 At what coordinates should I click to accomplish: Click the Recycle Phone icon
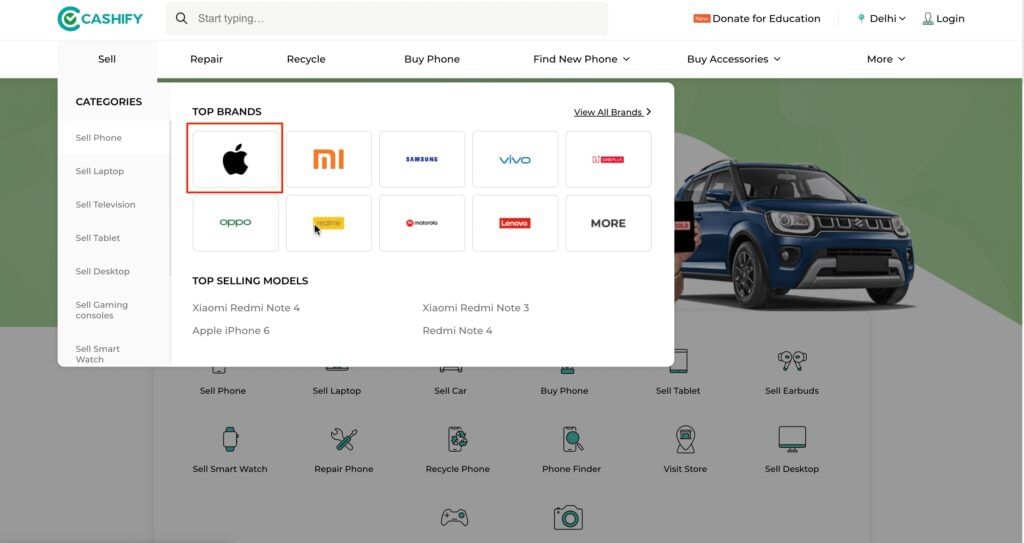pos(458,439)
